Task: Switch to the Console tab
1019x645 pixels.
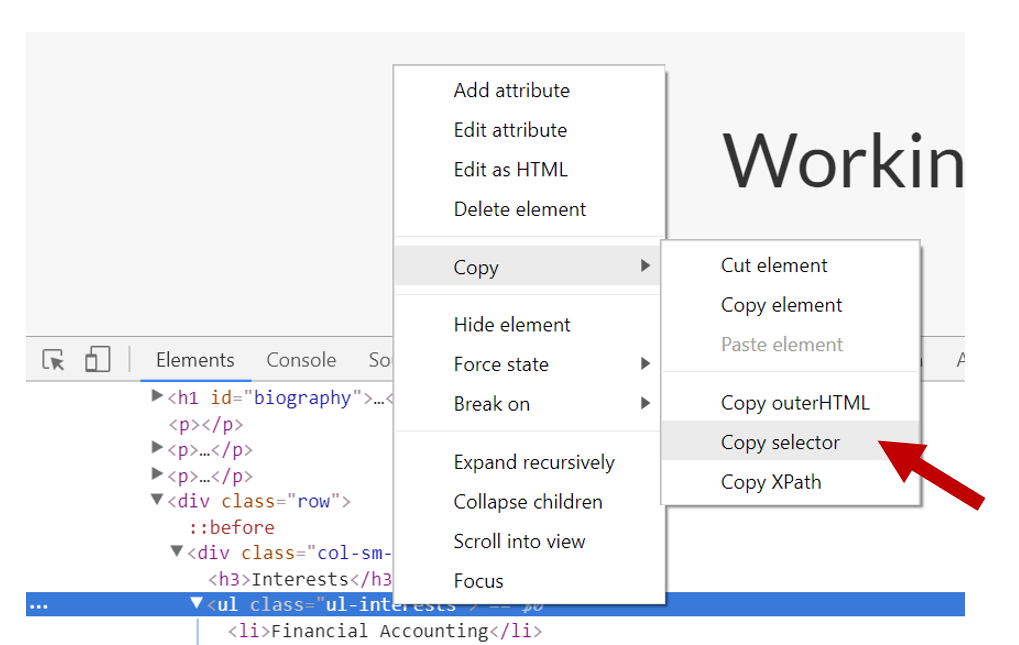Action: coord(301,360)
